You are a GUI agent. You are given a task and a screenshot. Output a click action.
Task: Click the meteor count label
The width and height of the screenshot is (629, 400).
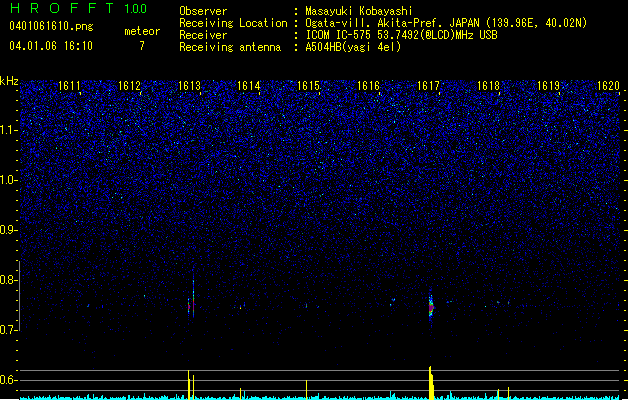point(142,31)
